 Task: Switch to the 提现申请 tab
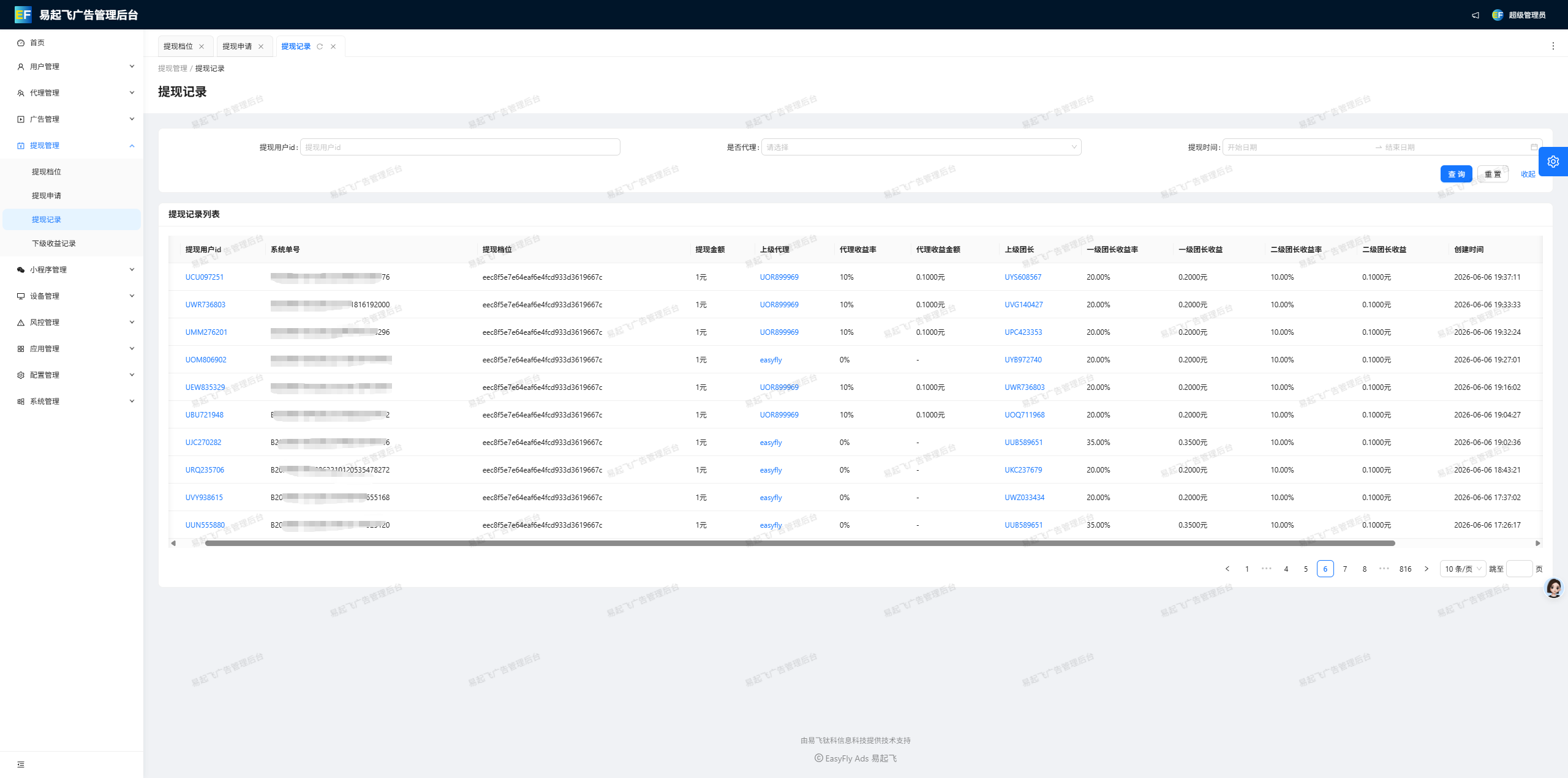click(237, 47)
